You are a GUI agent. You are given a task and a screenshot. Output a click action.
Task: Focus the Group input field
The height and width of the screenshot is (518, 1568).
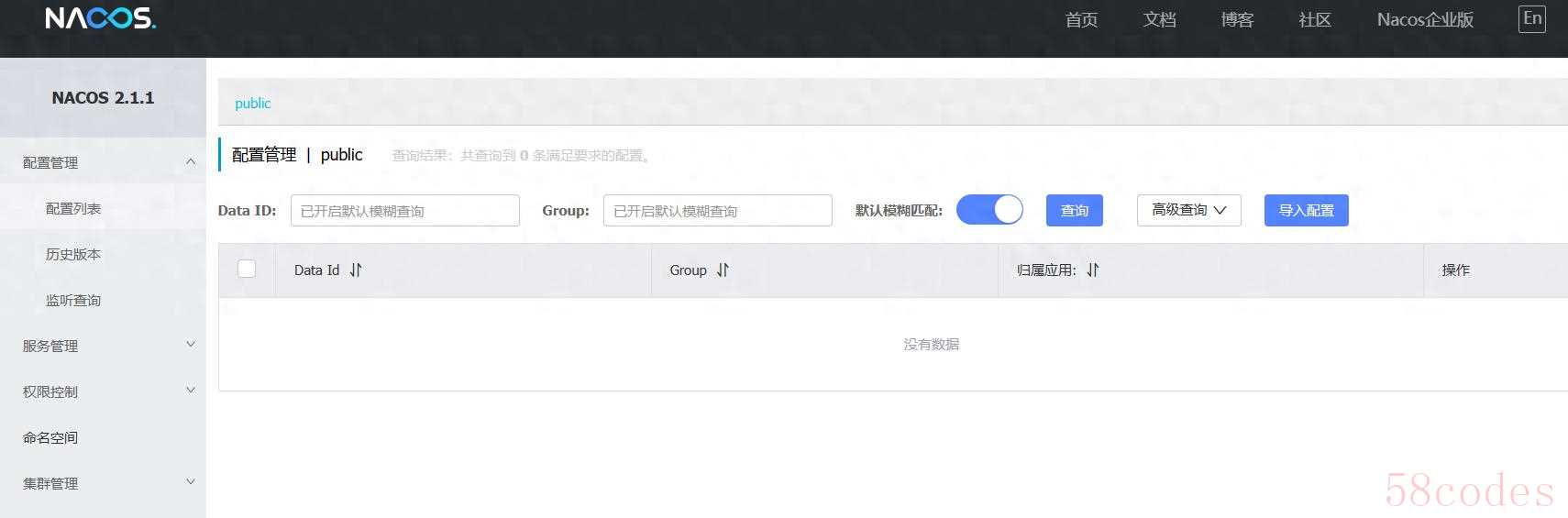click(718, 210)
